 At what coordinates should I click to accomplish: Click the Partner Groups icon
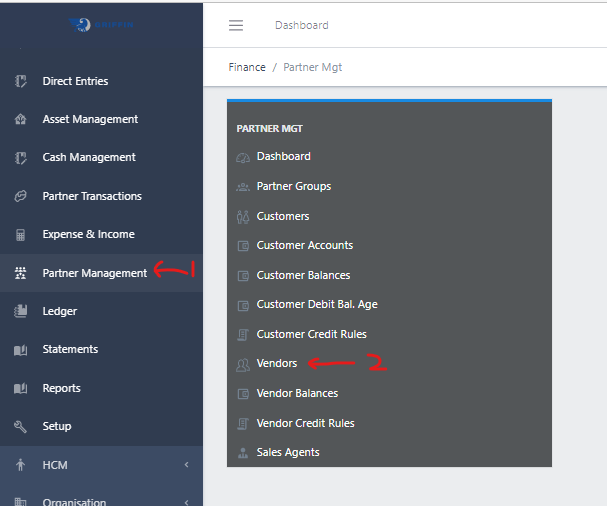pyautogui.click(x=243, y=187)
